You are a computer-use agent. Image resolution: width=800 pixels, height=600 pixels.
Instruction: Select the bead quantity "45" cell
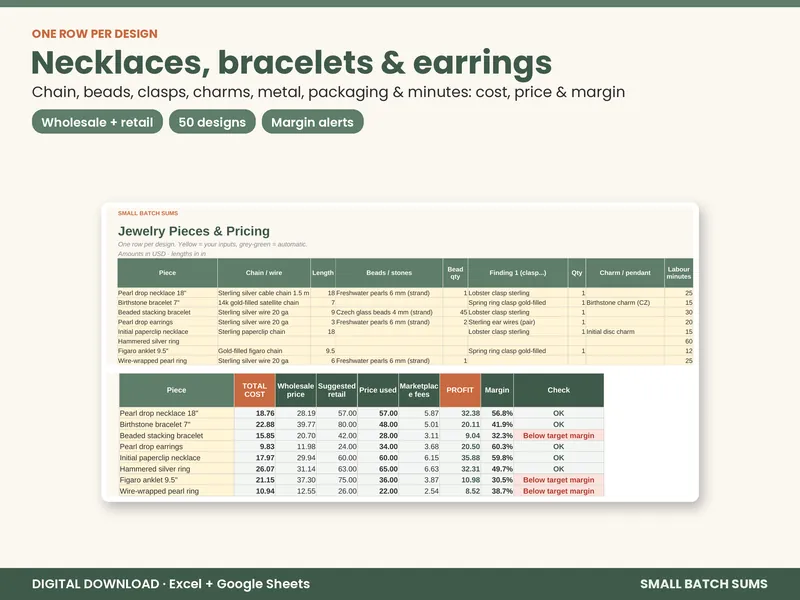point(455,312)
